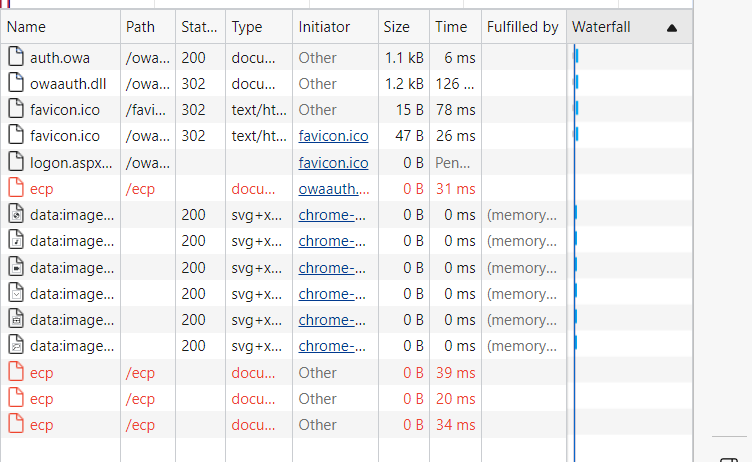752x462 pixels.
Task: Open the favicon.ico initiator link for logon.aspx
Action: (x=333, y=162)
